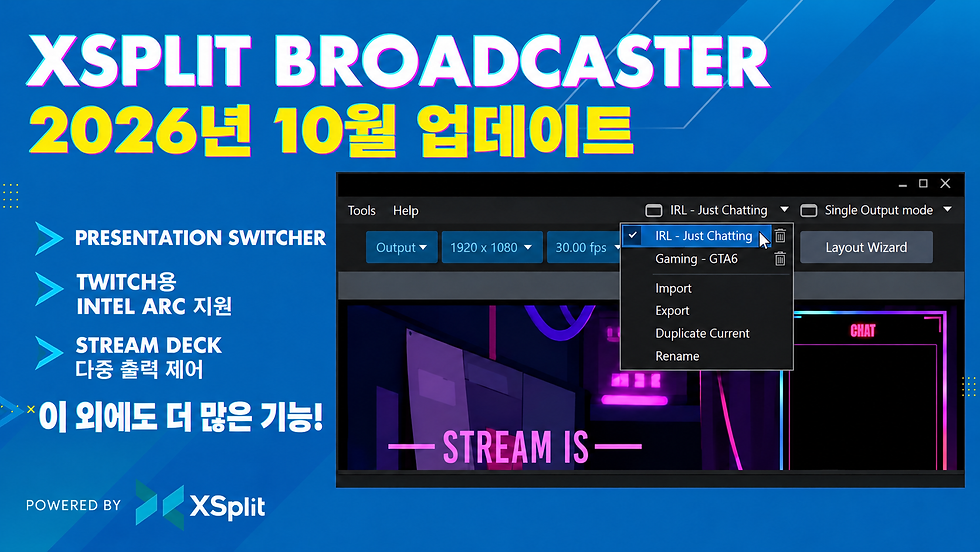Screen dimensions: 980x552
Task: Click the arrow bullet beside PRESENTATION SWITCHER
Action: point(49,238)
